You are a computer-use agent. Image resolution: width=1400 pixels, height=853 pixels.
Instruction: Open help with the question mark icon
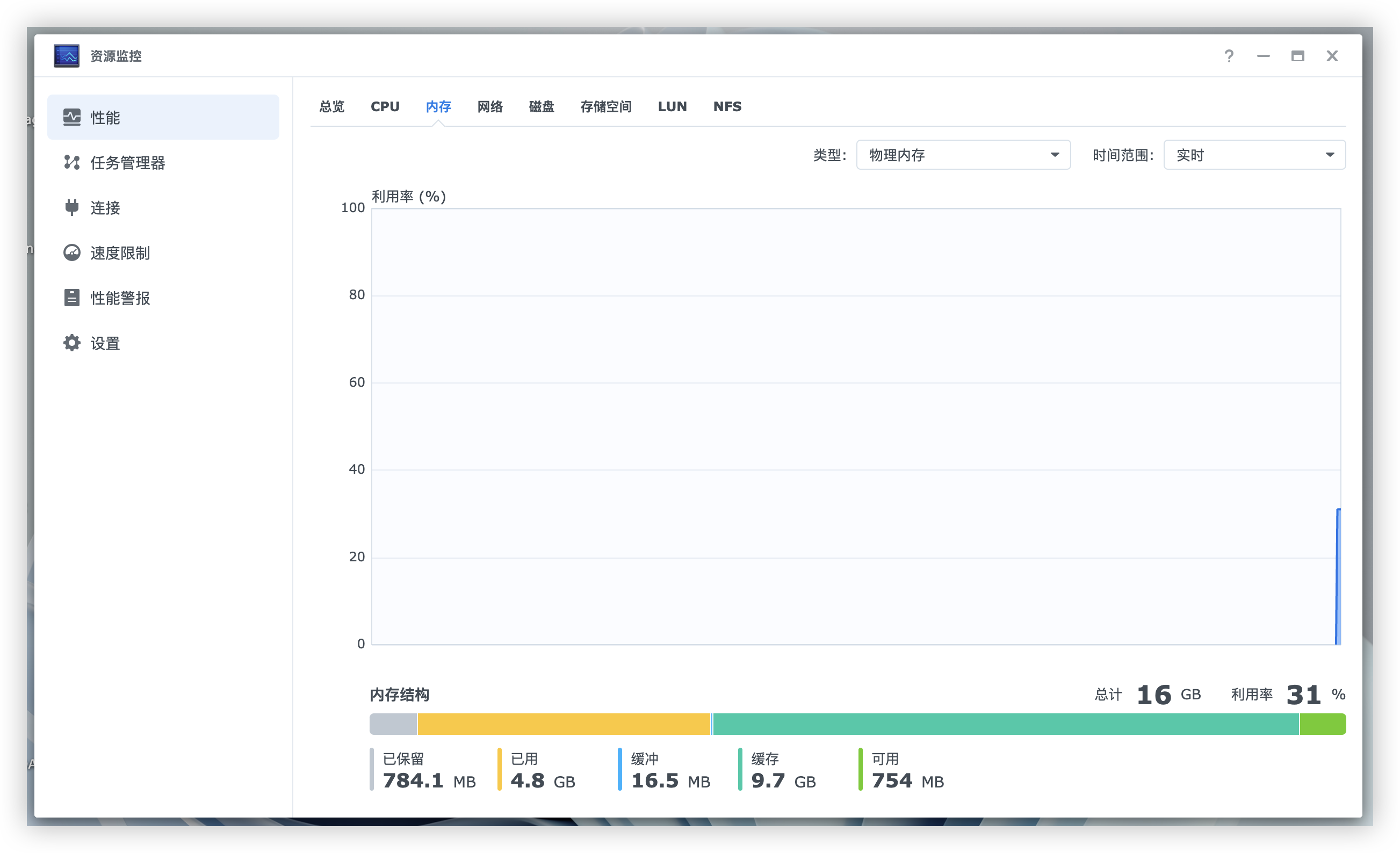[x=1229, y=56]
